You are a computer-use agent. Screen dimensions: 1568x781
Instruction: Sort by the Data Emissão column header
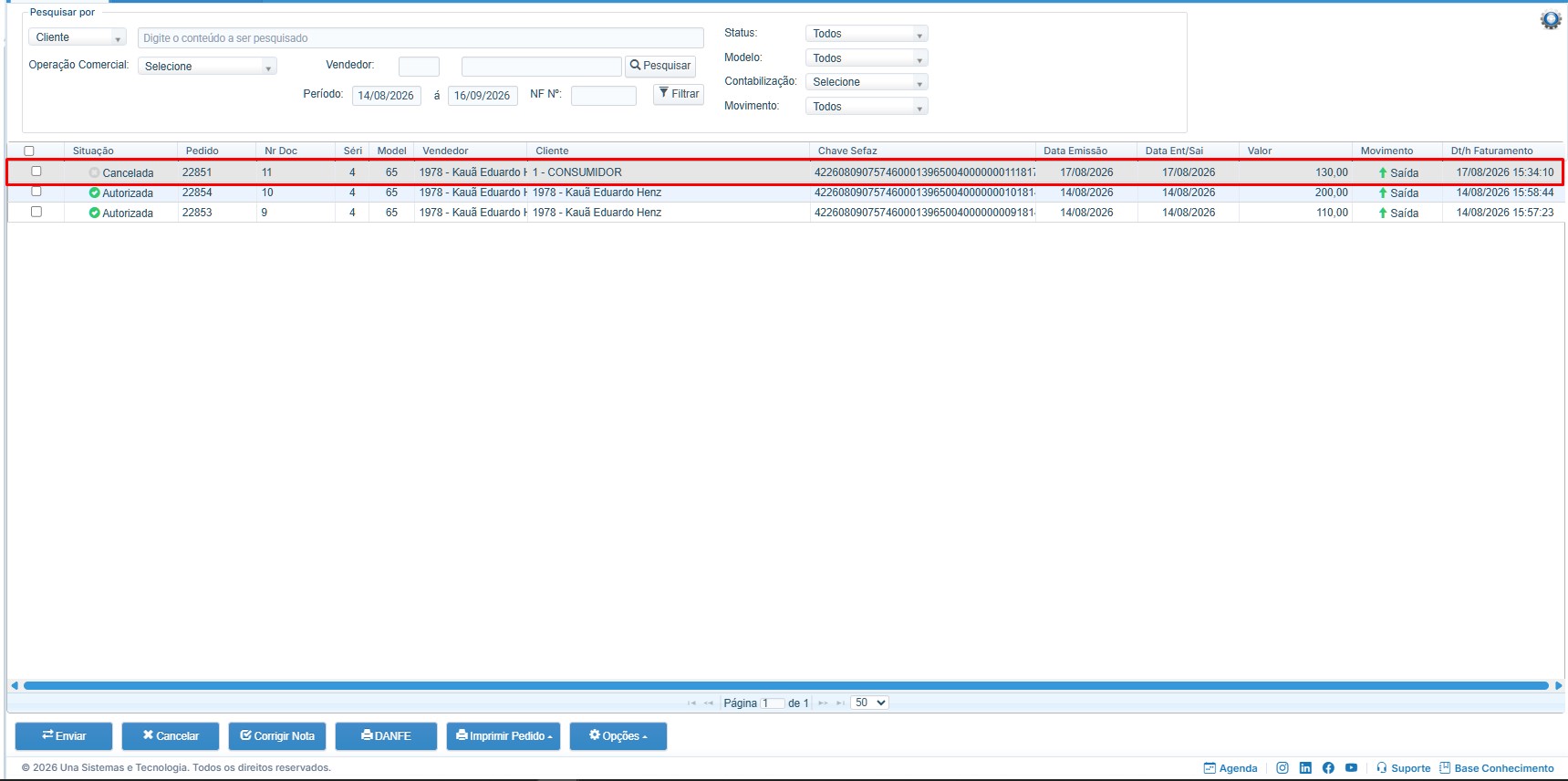click(1075, 151)
